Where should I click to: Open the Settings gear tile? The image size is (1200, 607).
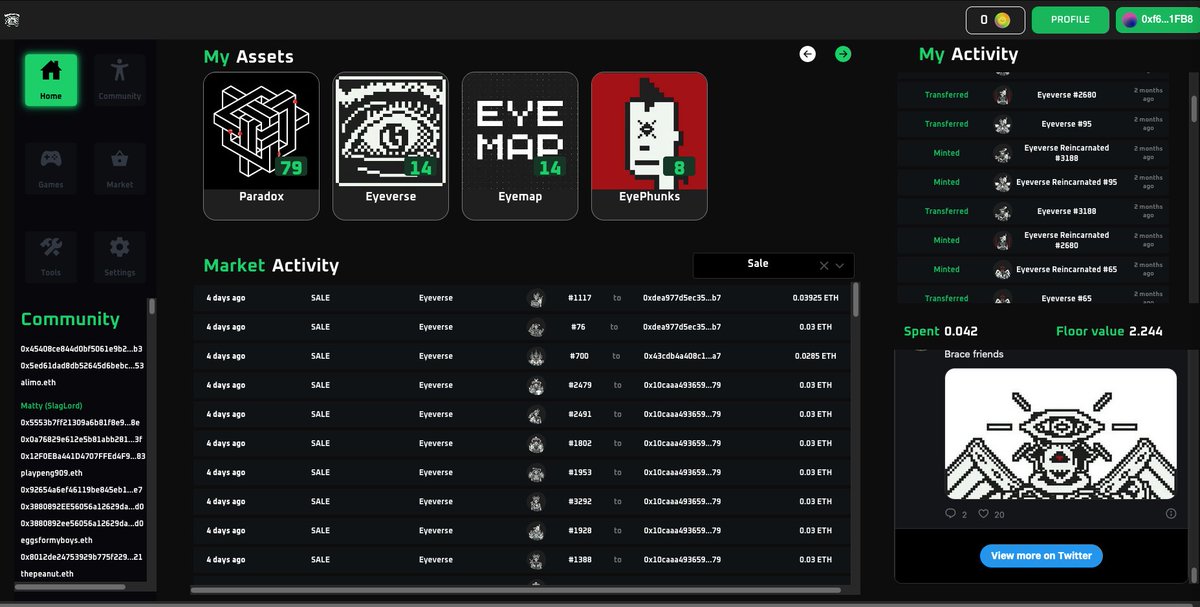pyautogui.click(x=120, y=256)
